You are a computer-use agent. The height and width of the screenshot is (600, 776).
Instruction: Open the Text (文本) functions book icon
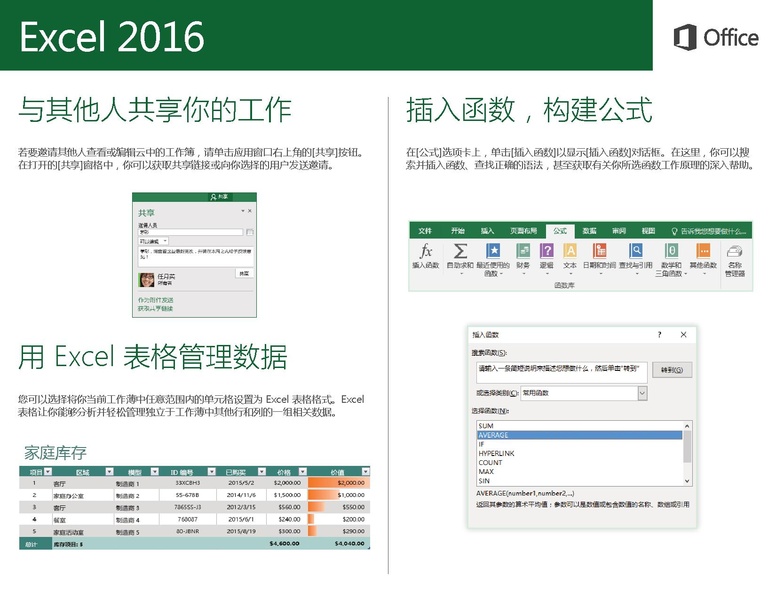coord(570,251)
